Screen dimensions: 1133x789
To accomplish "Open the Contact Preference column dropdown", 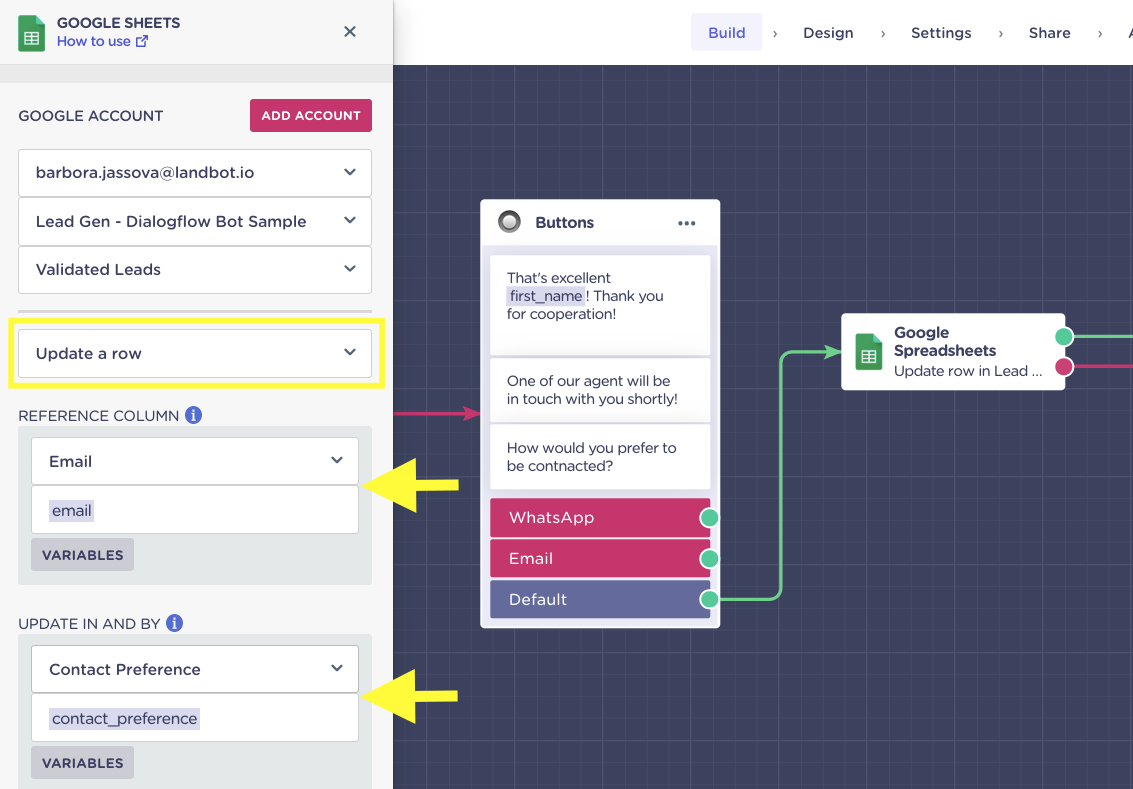I will (195, 669).
